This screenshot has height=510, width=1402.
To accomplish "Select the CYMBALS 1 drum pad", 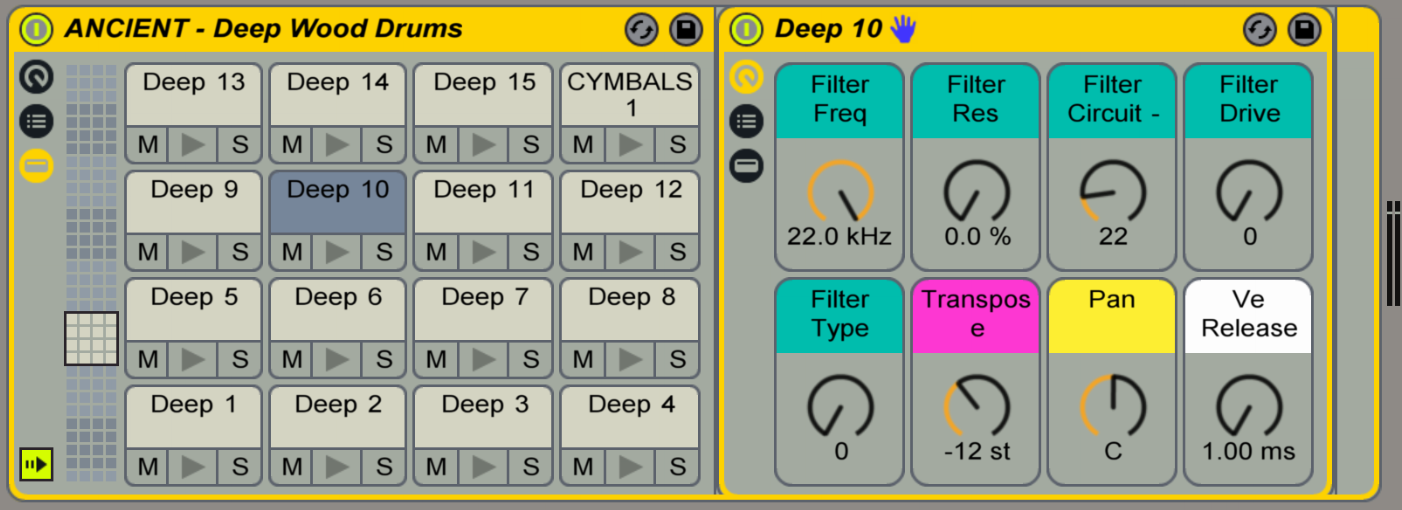I will point(630,96).
